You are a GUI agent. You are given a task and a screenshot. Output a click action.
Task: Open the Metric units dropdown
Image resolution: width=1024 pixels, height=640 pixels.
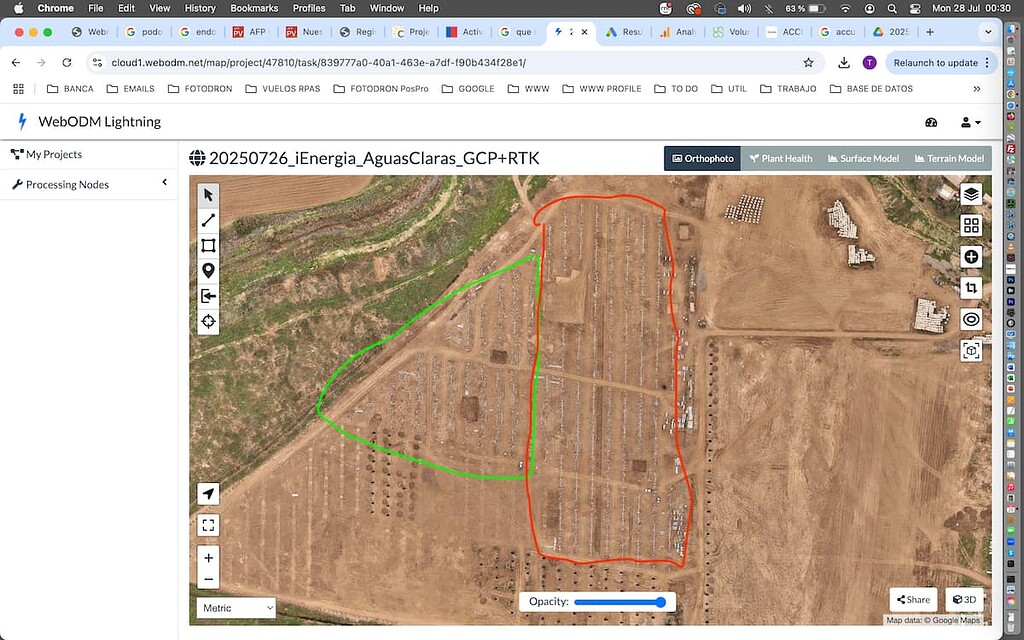coord(235,607)
